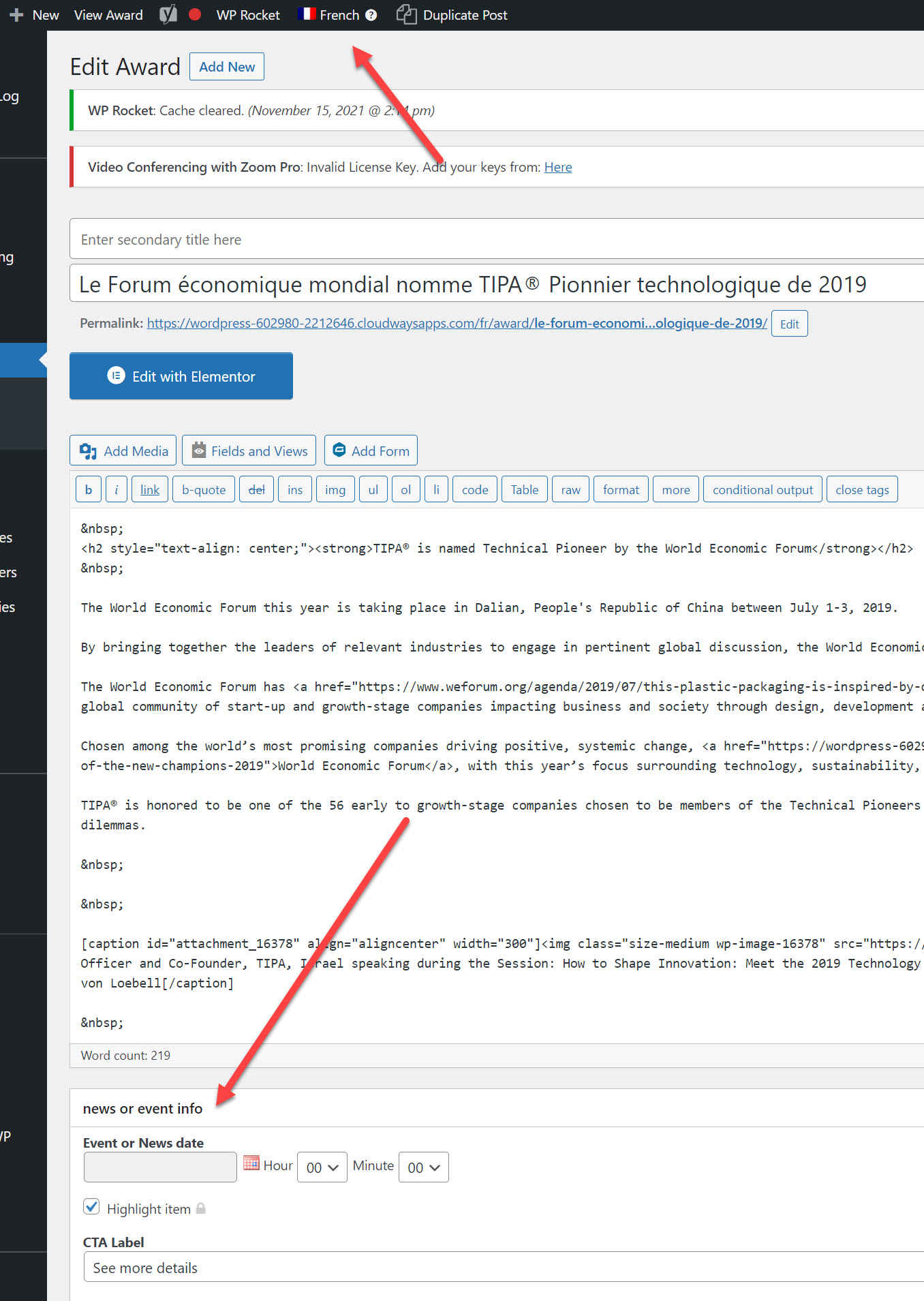Click the plus icon beside New

(16, 15)
